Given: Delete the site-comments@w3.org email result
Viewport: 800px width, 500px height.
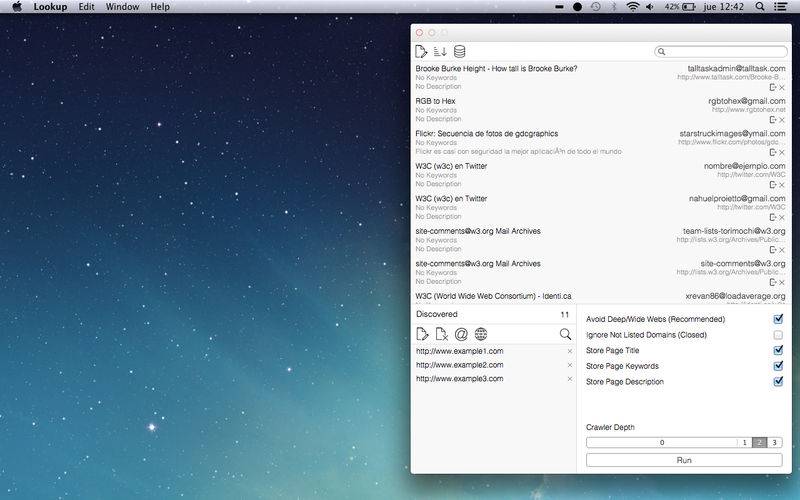Looking at the screenshot, I should point(782,283).
